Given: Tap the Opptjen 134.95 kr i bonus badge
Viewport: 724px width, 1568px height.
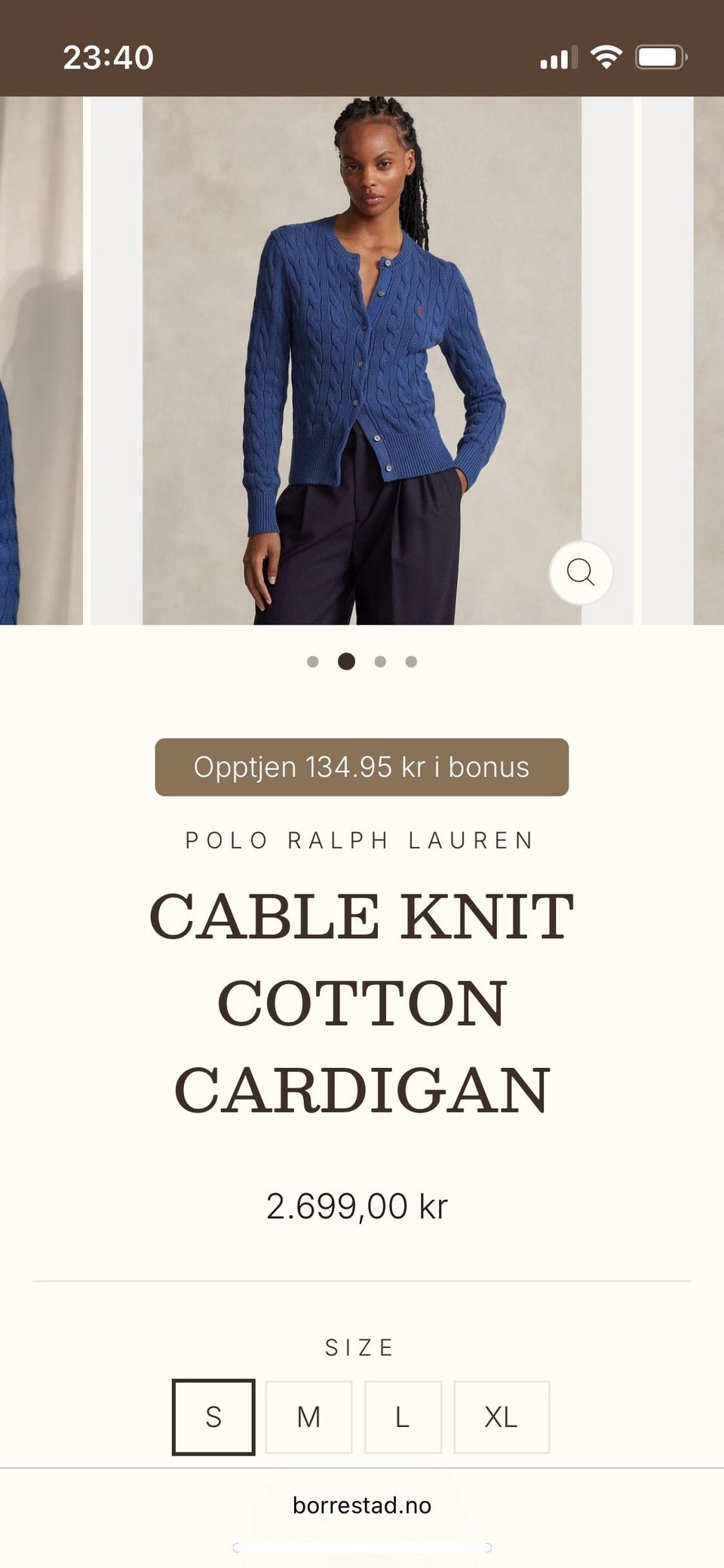Looking at the screenshot, I should click(x=362, y=767).
